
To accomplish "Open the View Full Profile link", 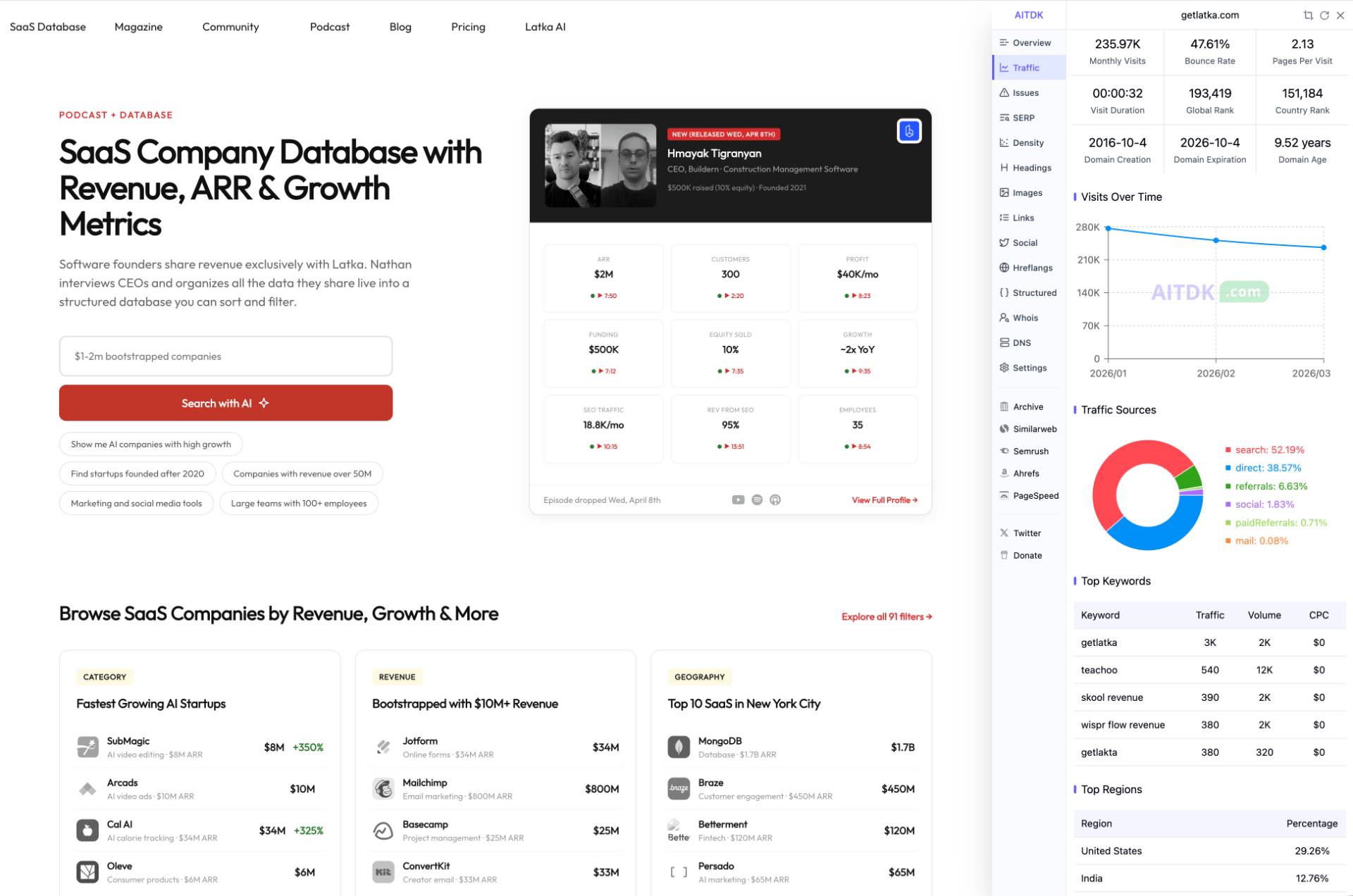I will point(884,500).
